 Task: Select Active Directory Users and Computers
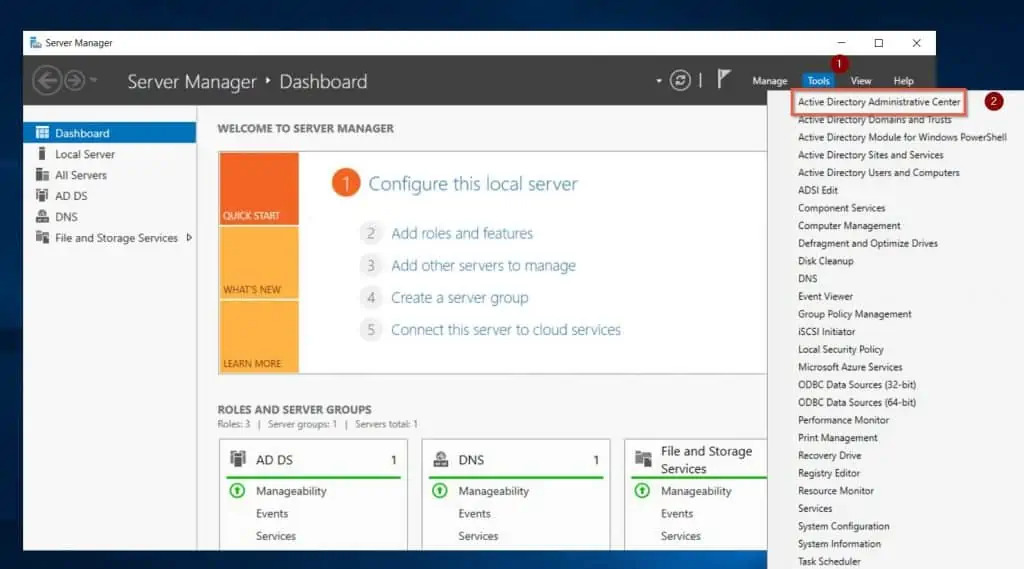pos(878,172)
